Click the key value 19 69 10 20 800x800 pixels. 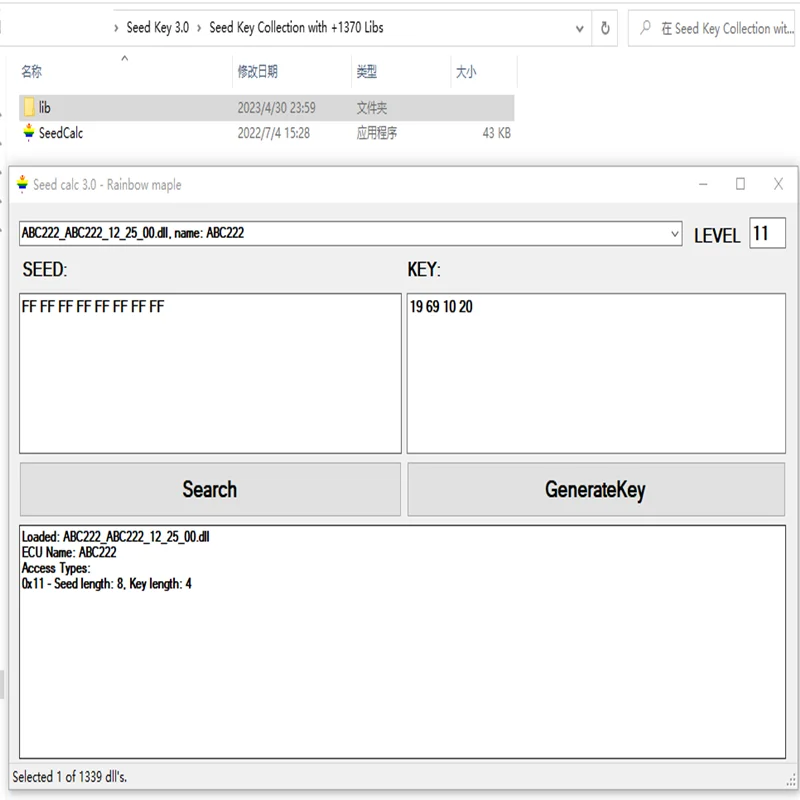pyautogui.click(x=441, y=307)
